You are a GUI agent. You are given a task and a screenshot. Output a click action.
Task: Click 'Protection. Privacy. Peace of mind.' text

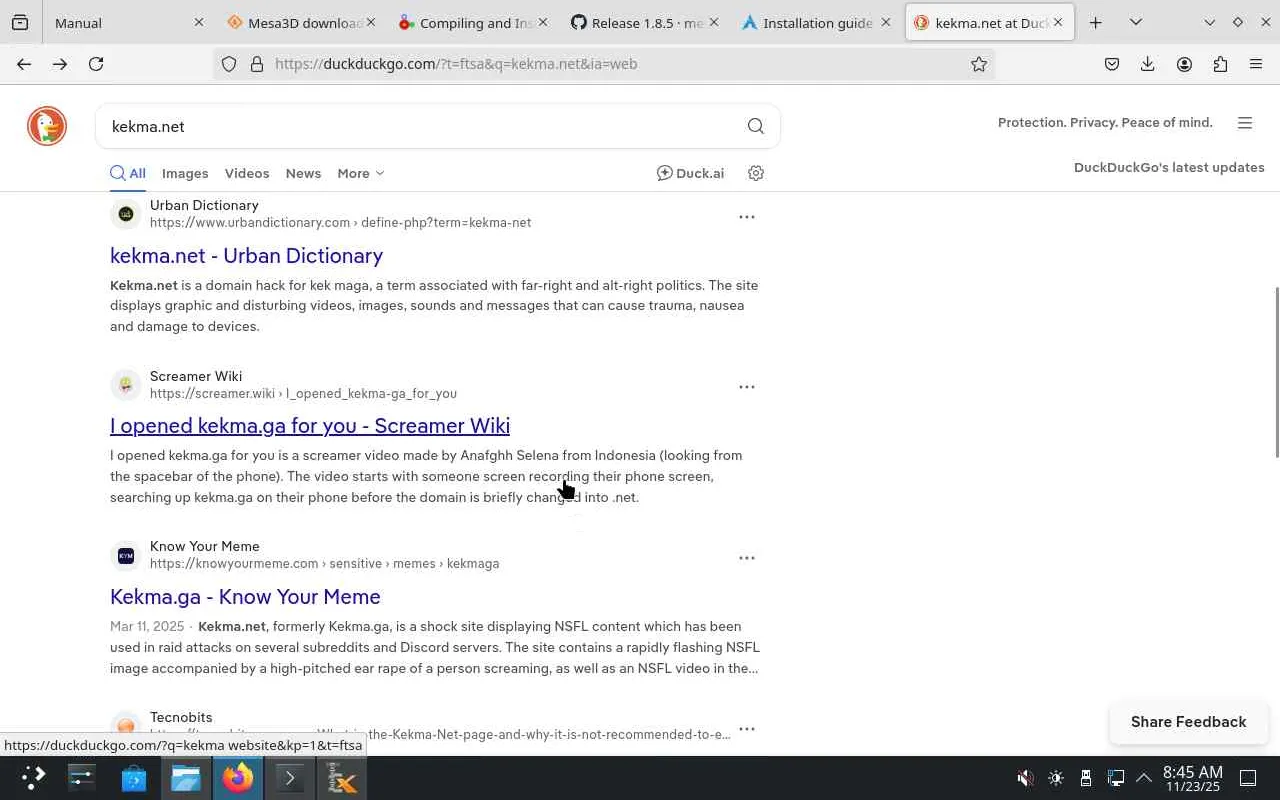1105,122
